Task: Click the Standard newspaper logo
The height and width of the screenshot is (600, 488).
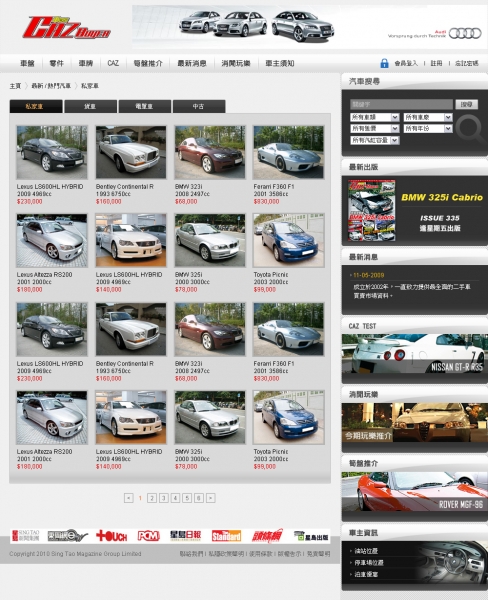Action: tap(226, 536)
